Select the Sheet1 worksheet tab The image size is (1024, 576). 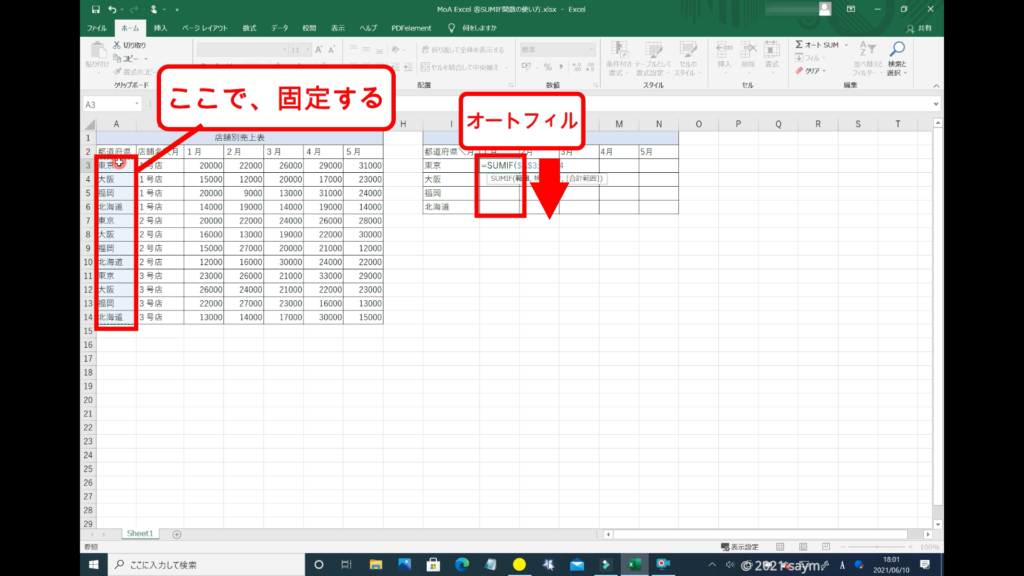click(x=139, y=534)
